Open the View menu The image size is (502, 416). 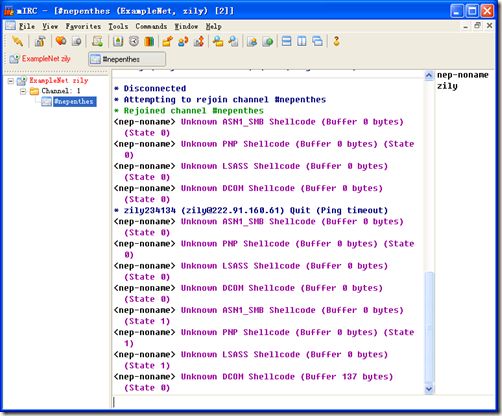(x=50, y=26)
